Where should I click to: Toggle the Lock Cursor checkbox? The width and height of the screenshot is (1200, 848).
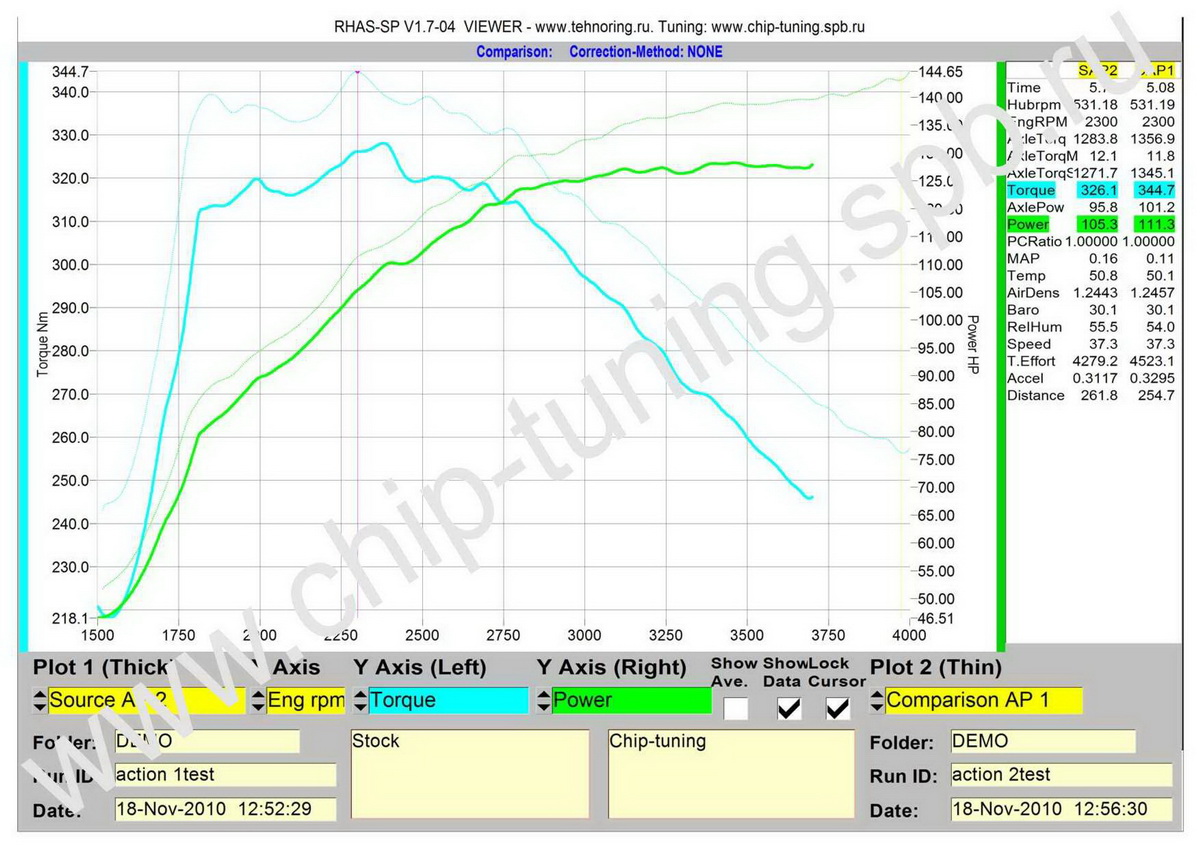coord(837,708)
